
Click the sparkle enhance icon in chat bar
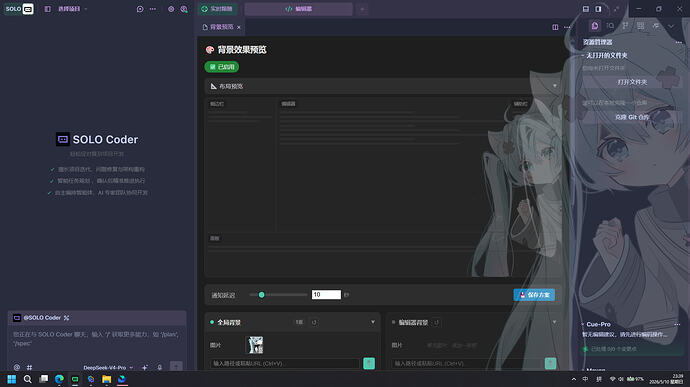tap(145, 367)
